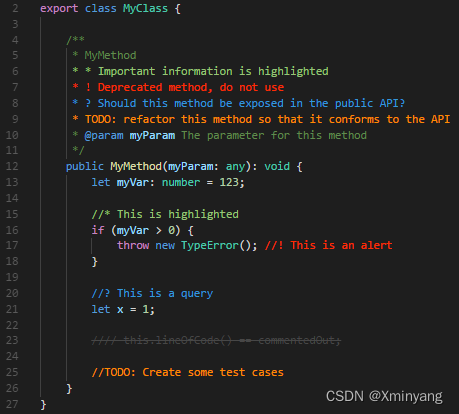Click 'myParam' in the @param comment line
This screenshot has height=414, width=459.
point(152,135)
